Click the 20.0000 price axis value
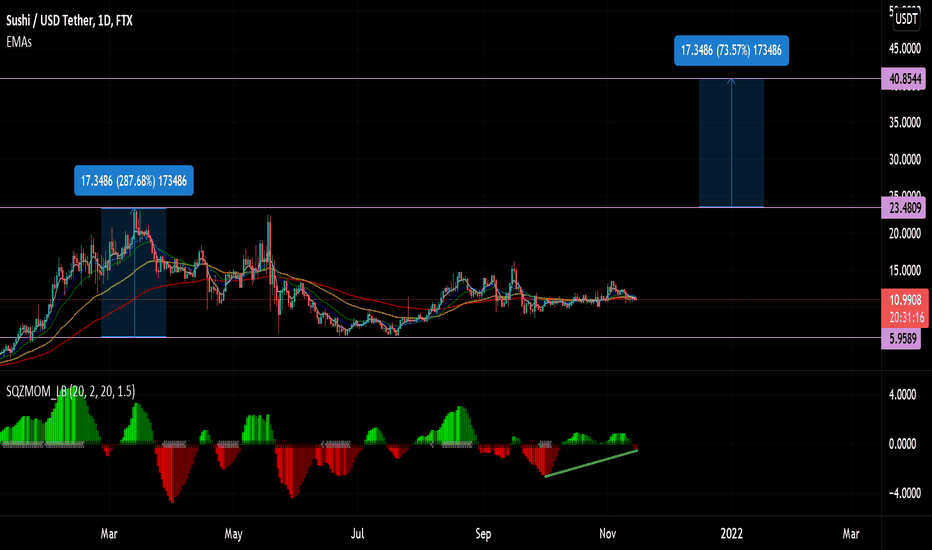Screen dimensions: 932x550 (x=905, y=234)
